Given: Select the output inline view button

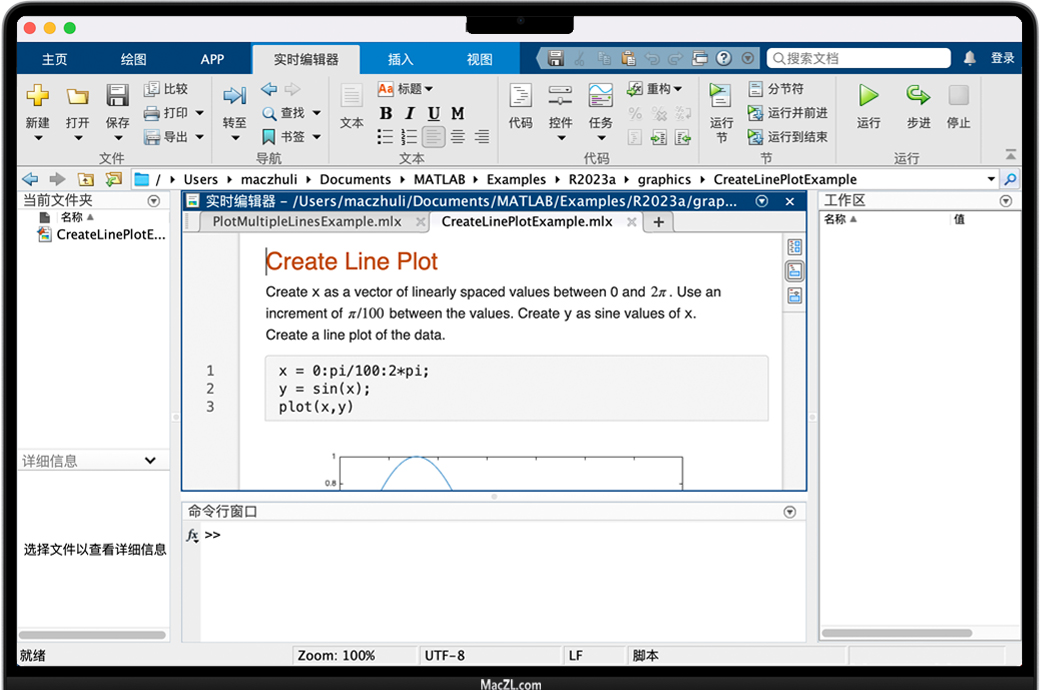Looking at the screenshot, I should point(794,271).
